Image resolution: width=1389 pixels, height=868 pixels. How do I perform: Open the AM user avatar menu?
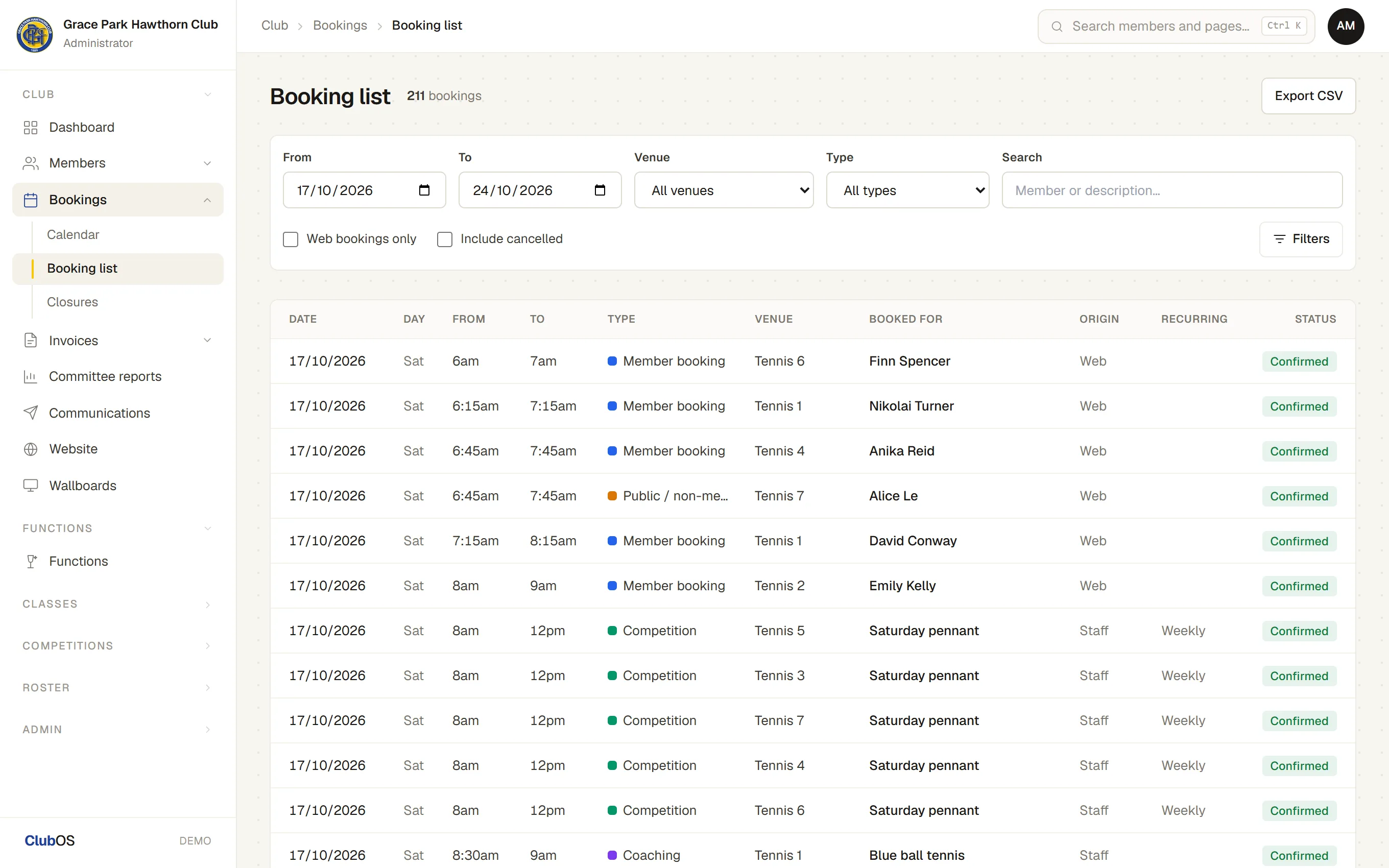tap(1346, 27)
